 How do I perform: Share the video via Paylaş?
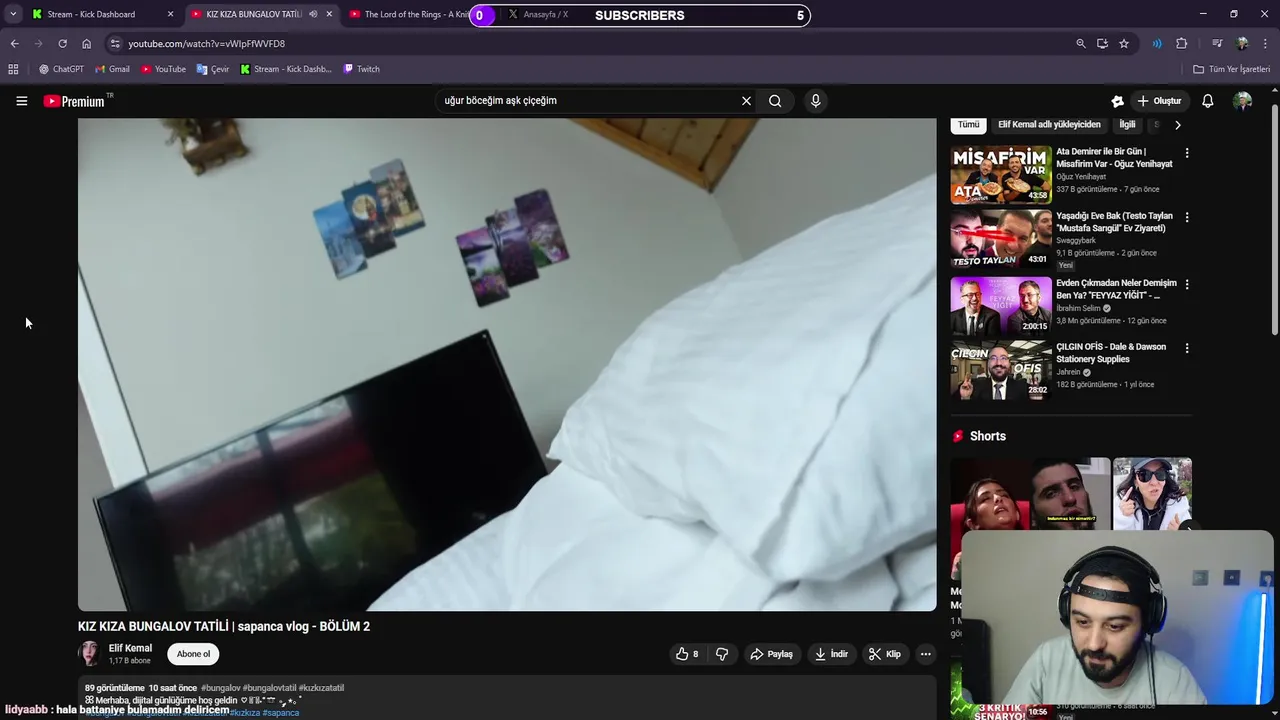tap(771, 654)
